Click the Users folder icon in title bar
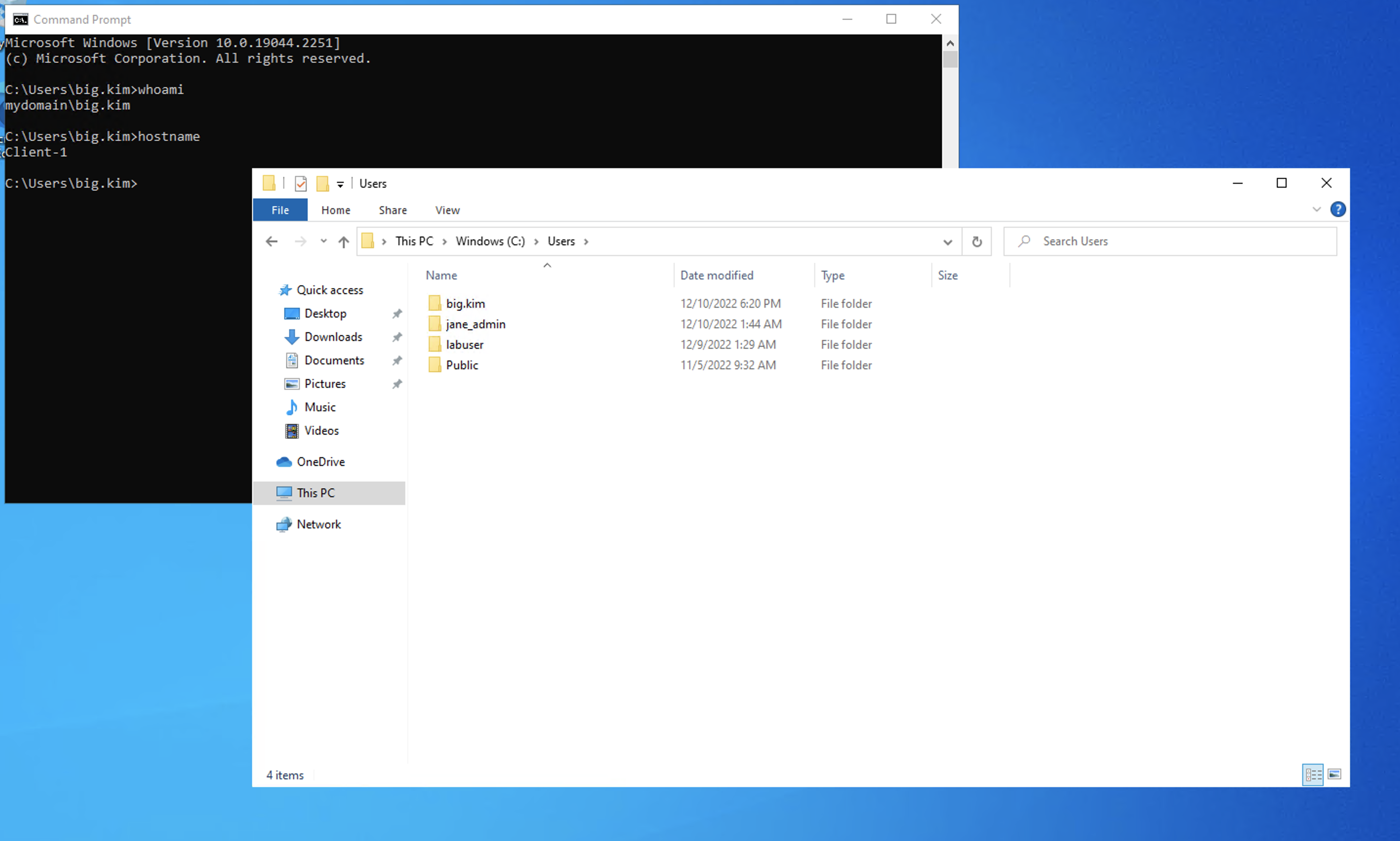This screenshot has height=841, width=1400. coord(268,183)
